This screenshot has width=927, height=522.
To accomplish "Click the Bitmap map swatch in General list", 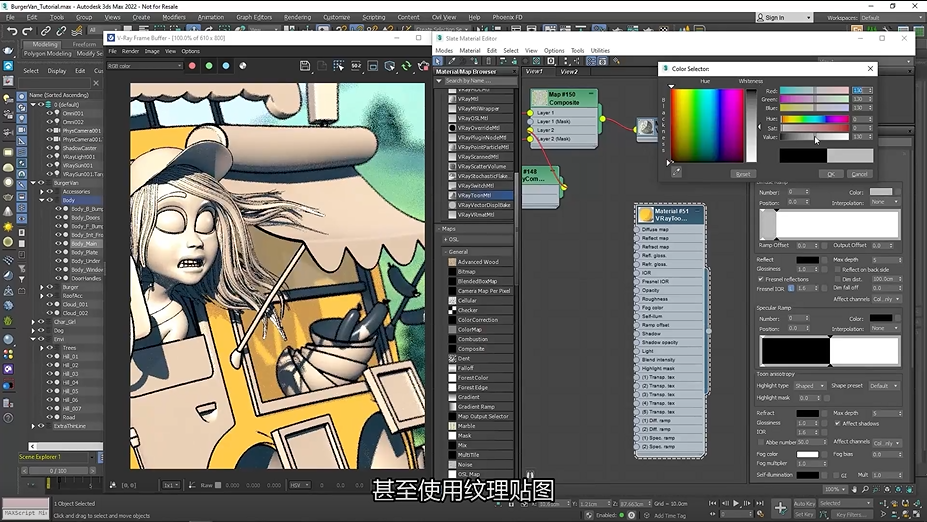I will [x=452, y=271].
